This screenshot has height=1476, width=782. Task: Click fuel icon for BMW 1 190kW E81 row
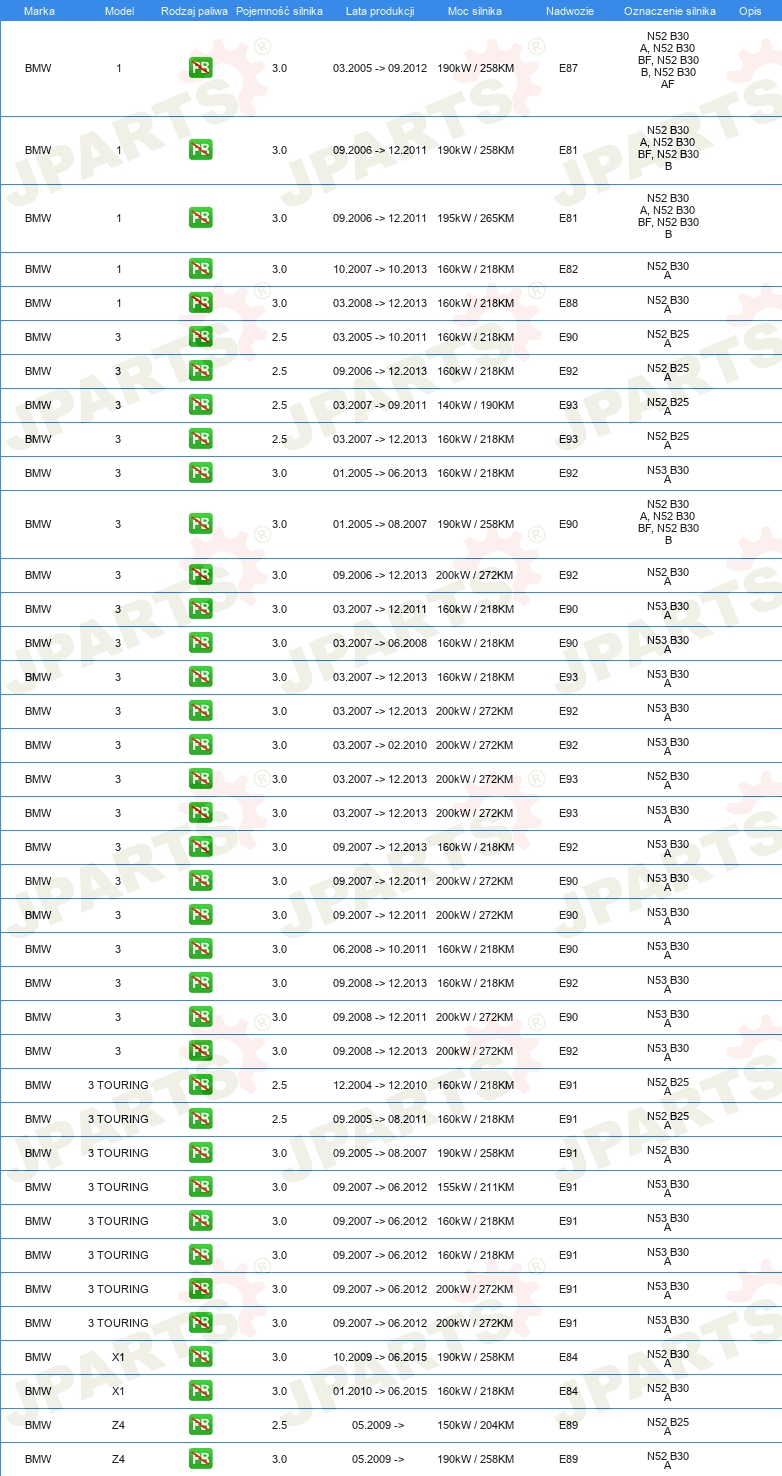point(200,150)
